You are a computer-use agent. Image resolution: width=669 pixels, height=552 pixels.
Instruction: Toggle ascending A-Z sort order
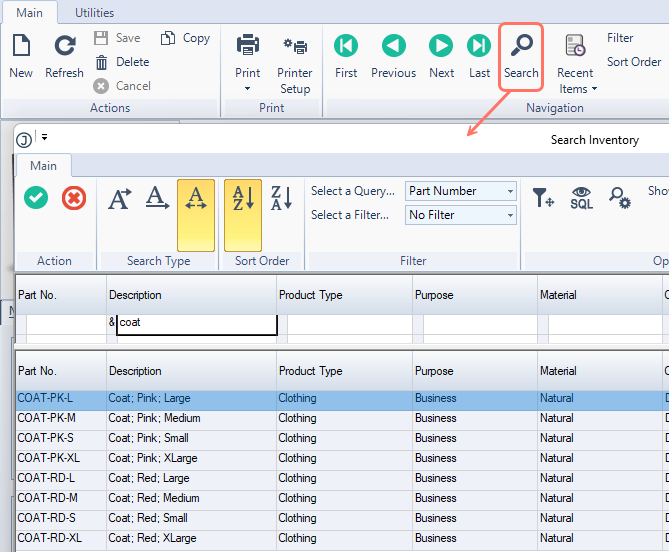[243, 215]
